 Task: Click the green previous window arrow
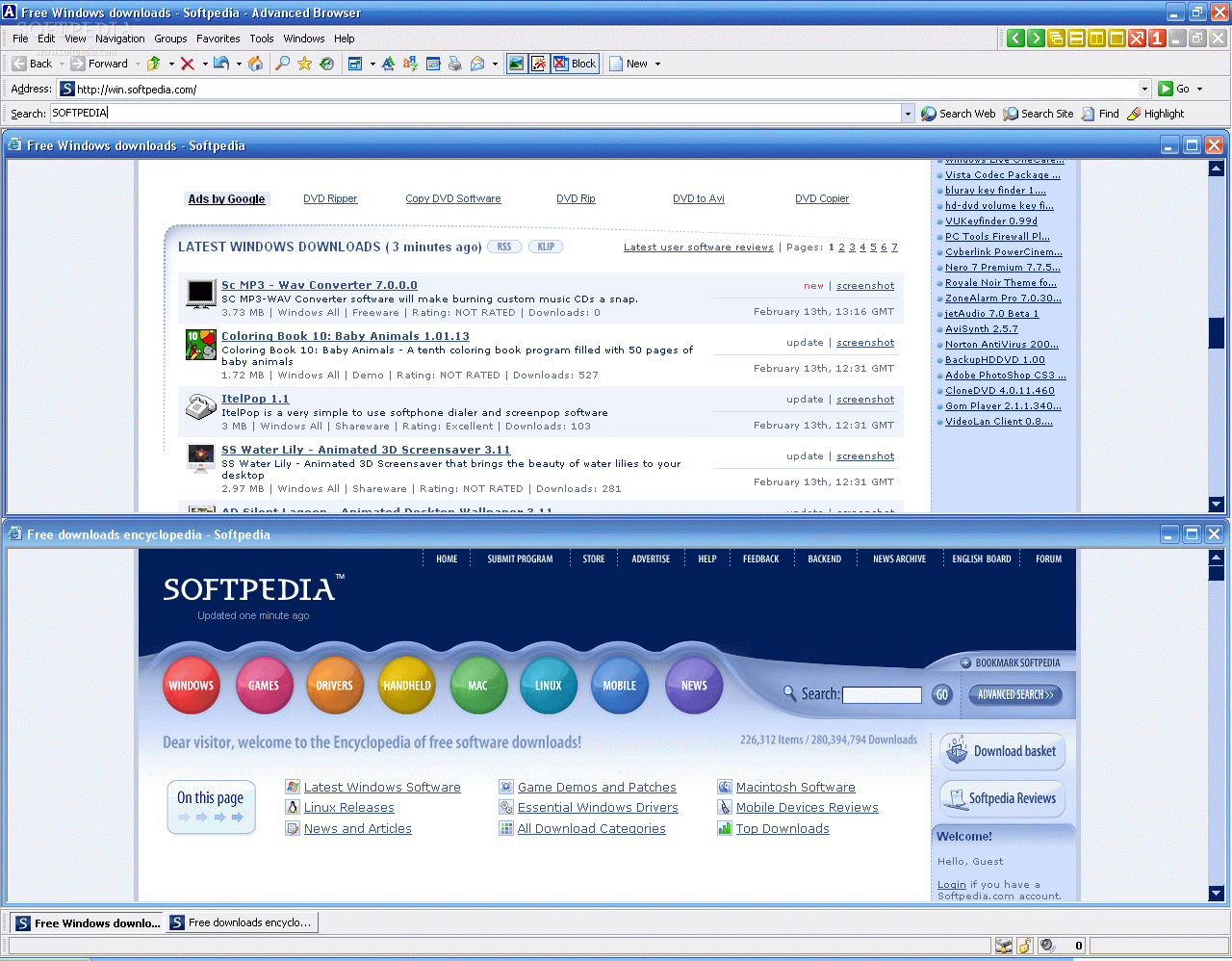point(1015,39)
